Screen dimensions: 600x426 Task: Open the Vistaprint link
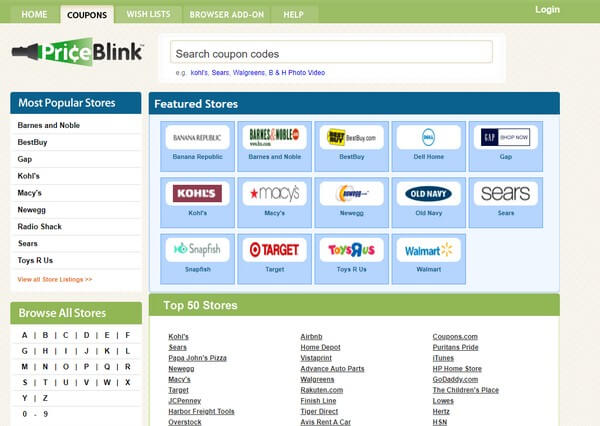click(x=316, y=358)
